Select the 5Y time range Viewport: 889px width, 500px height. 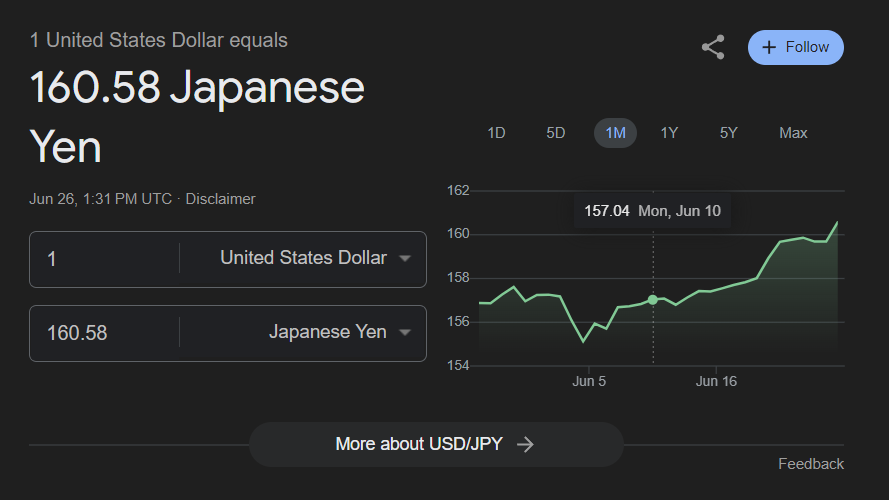click(729, 133)
